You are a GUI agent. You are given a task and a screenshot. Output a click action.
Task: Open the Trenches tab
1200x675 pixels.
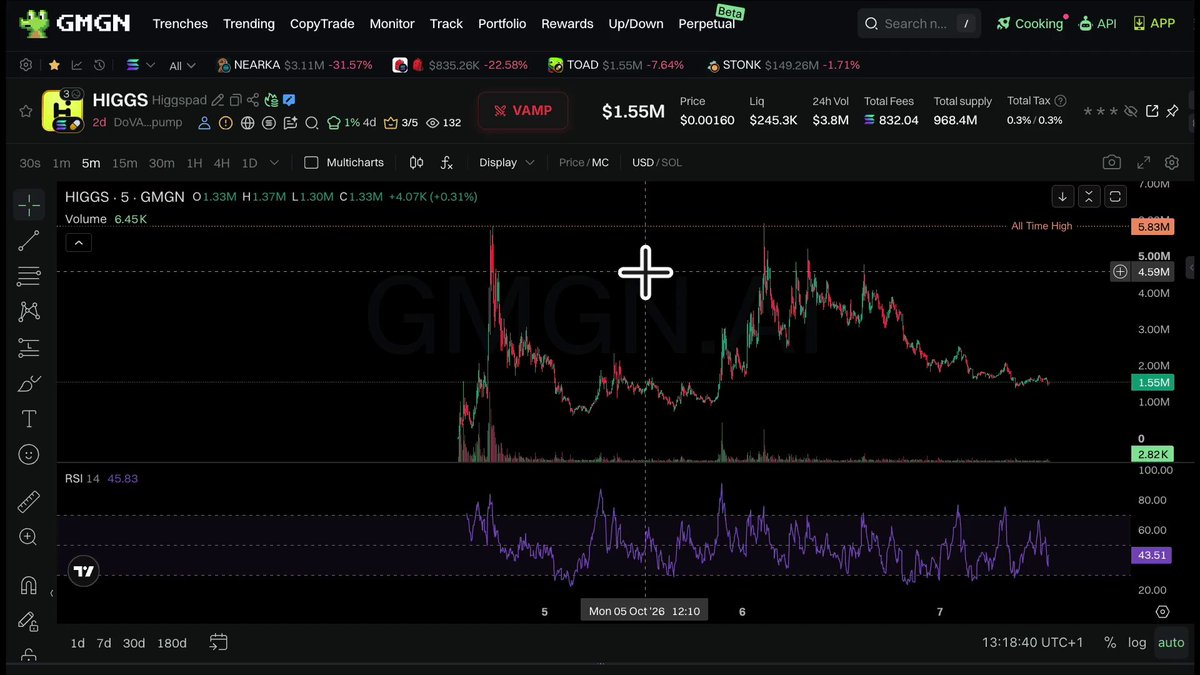tap(180, 23)
